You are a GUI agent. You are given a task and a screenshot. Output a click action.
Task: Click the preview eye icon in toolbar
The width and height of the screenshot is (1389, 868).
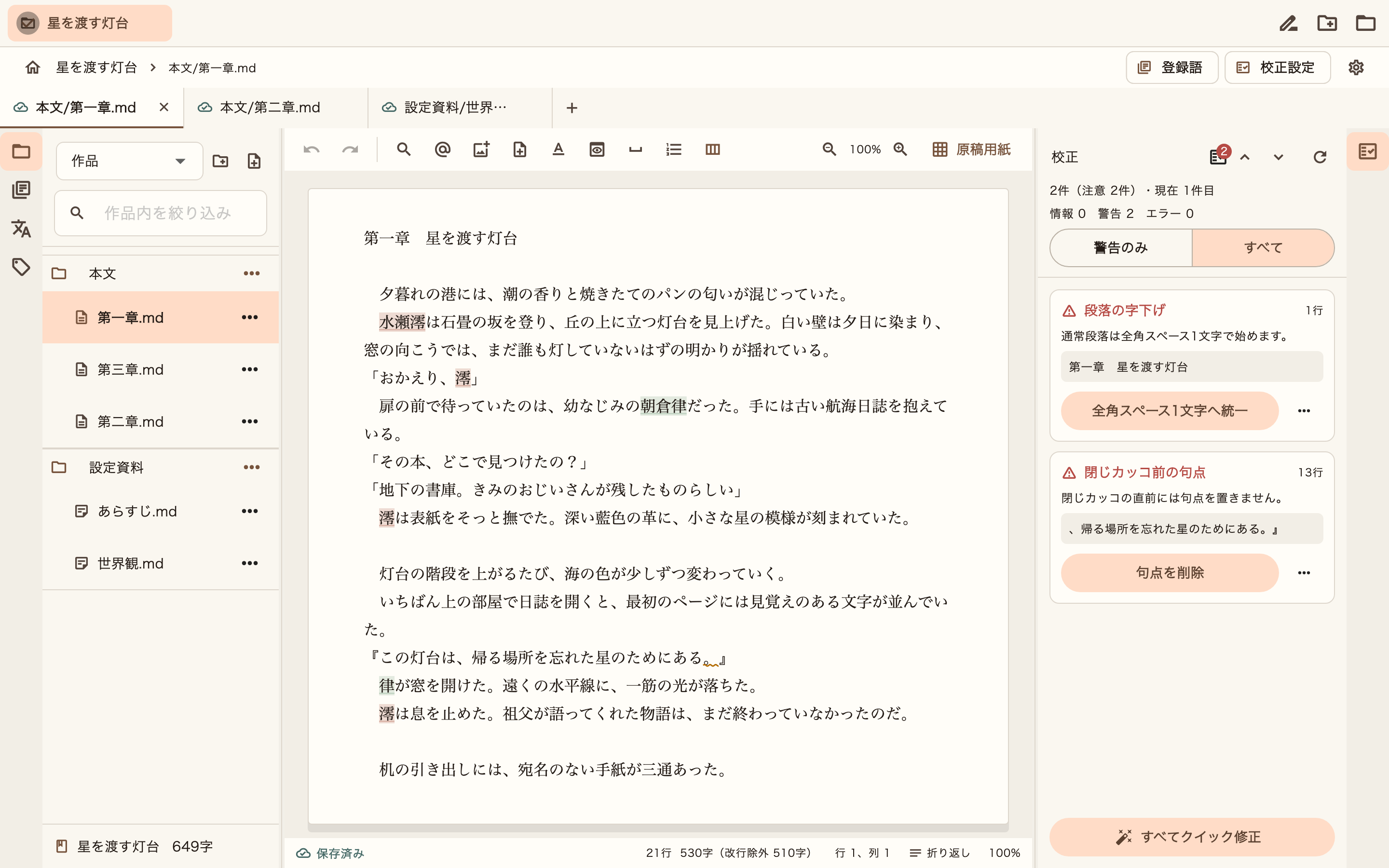click(597, 150)
